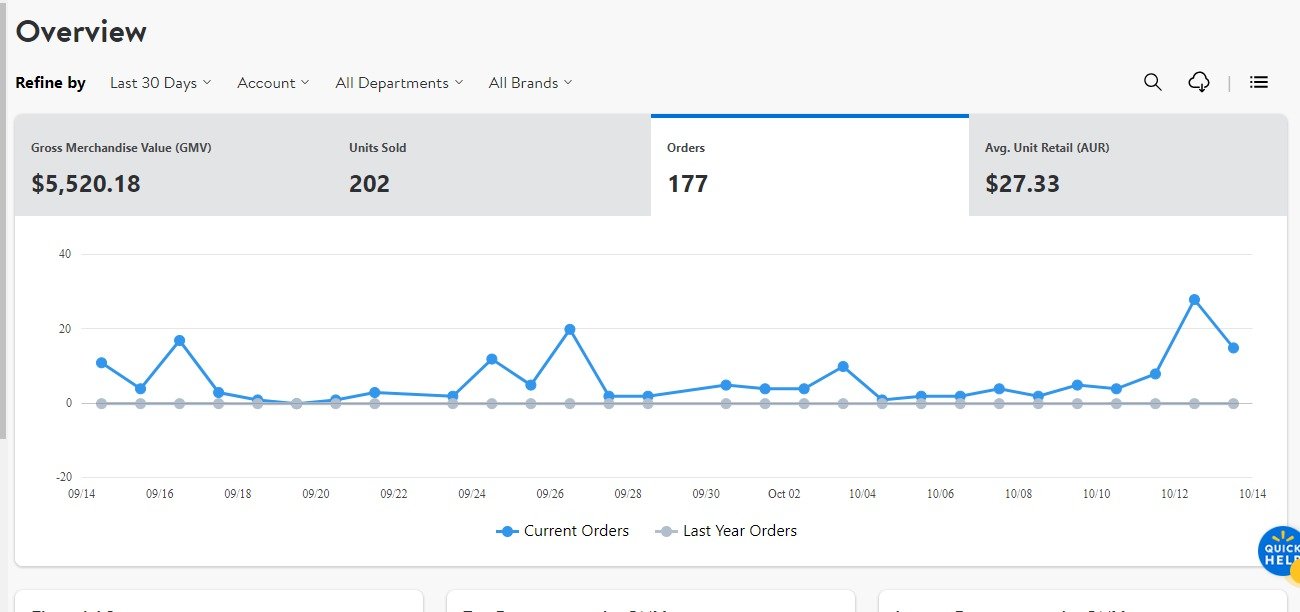Open the Quick Help bubble
The width and height of the screenshot is (1300, 612).
pos(1279,551)
